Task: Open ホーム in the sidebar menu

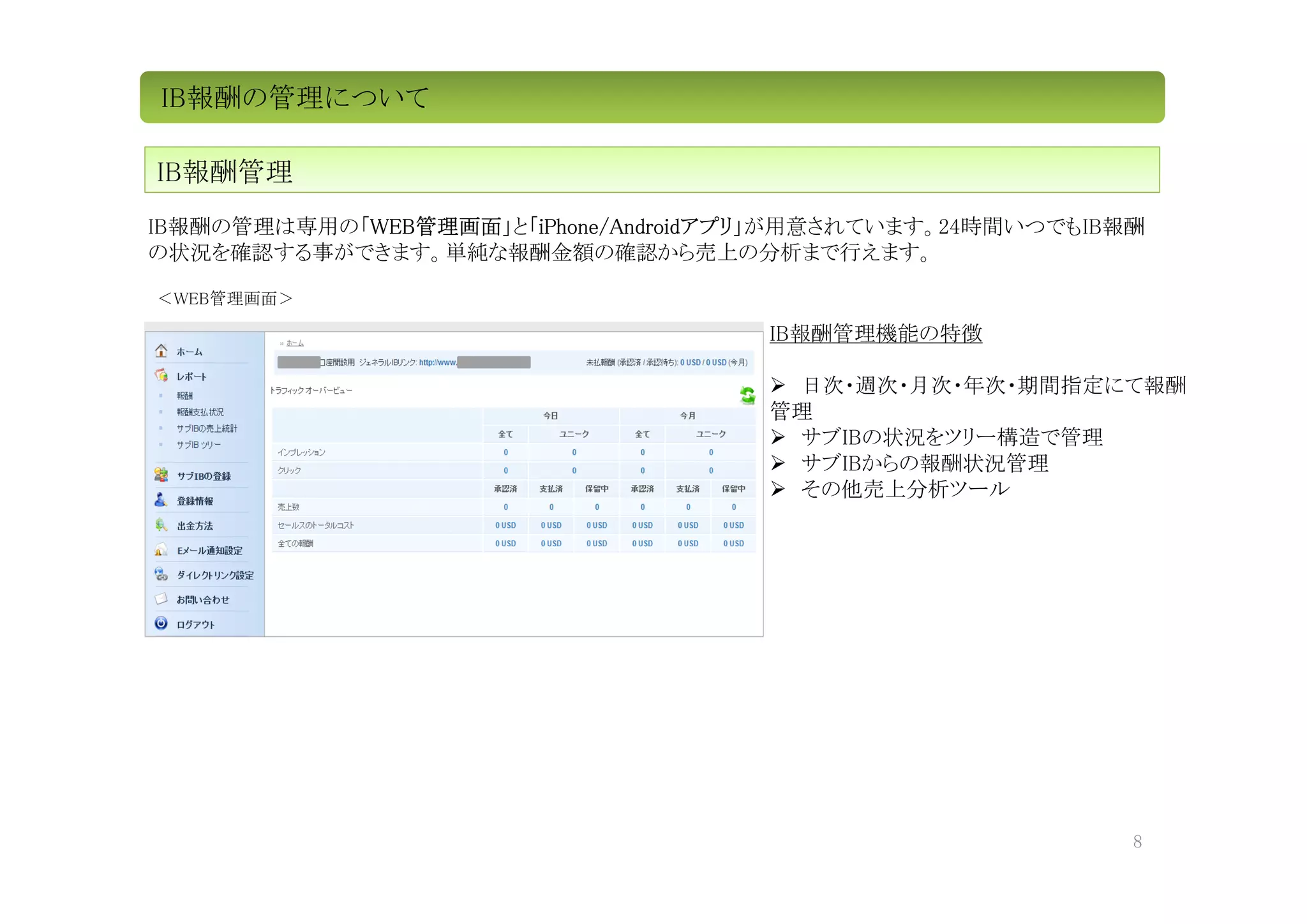Action: click(190, 352)
